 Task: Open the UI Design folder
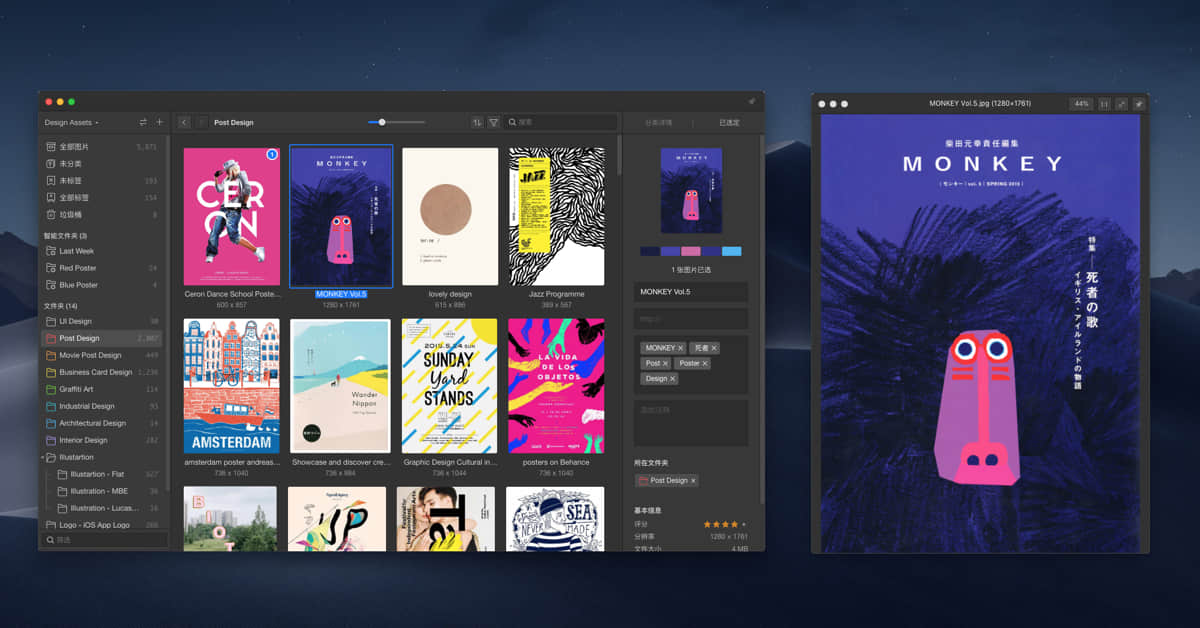102,321
